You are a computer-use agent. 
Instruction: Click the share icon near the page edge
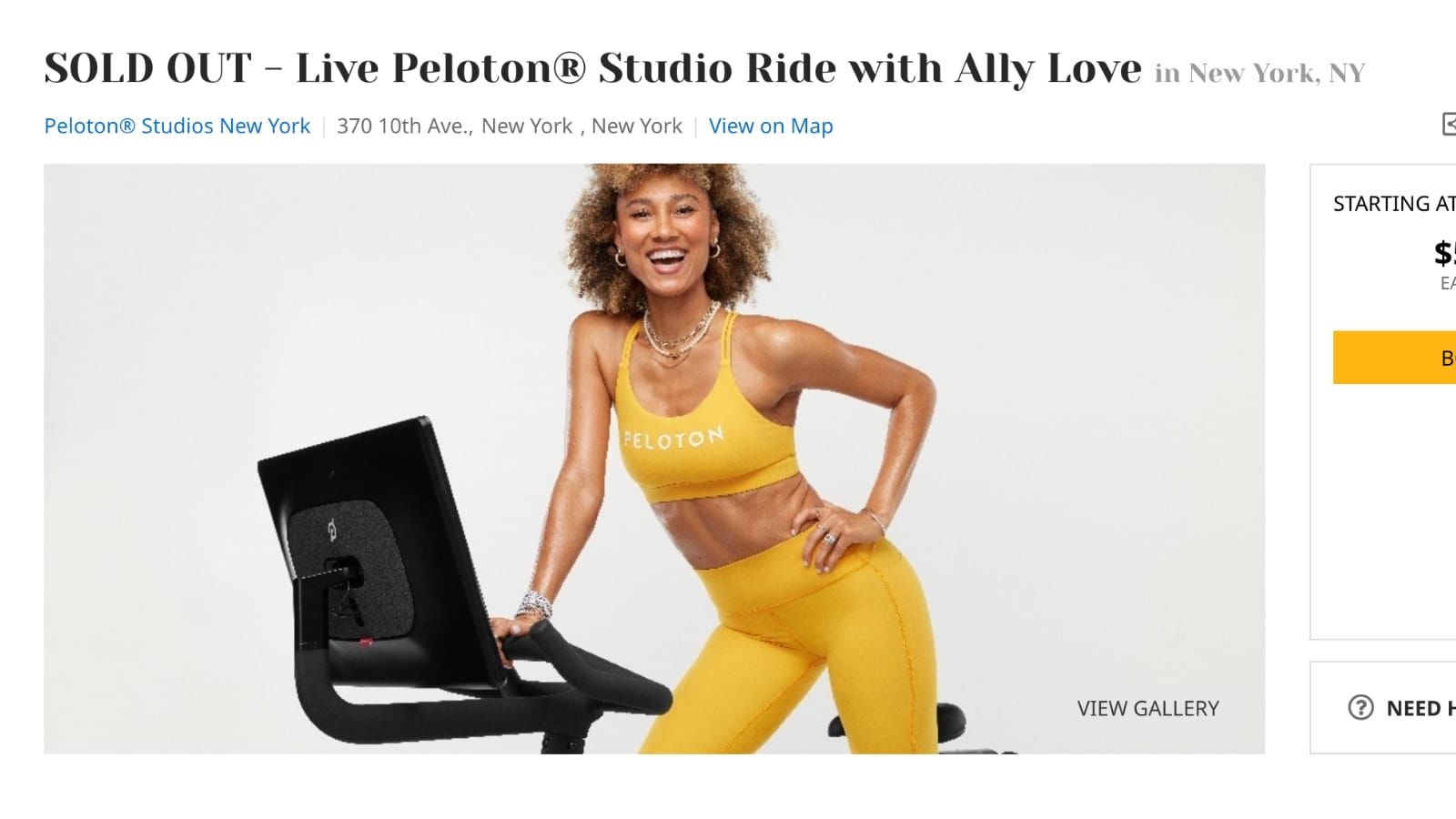(x=1449, y=124)
